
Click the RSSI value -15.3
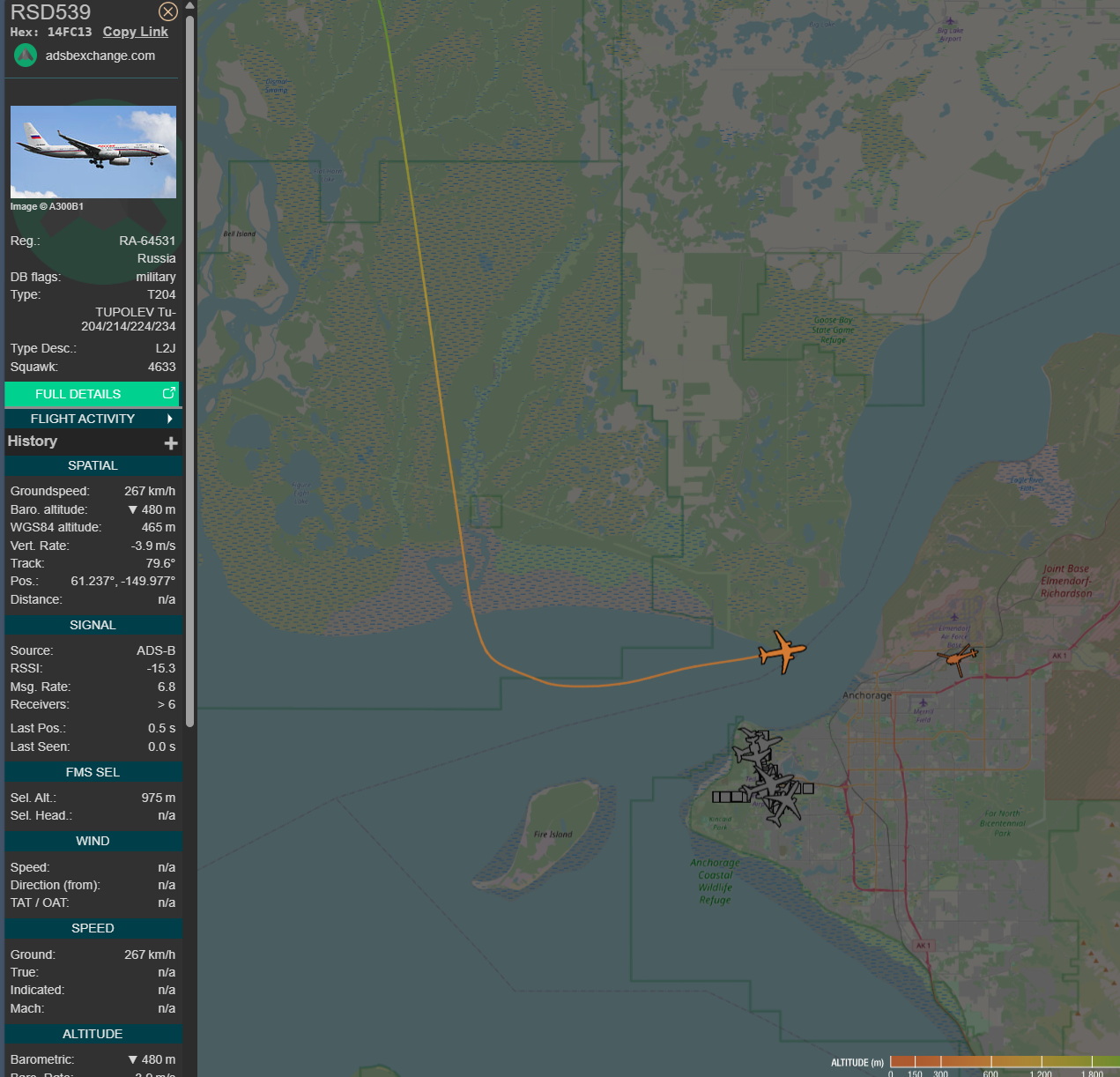(161, 668)
